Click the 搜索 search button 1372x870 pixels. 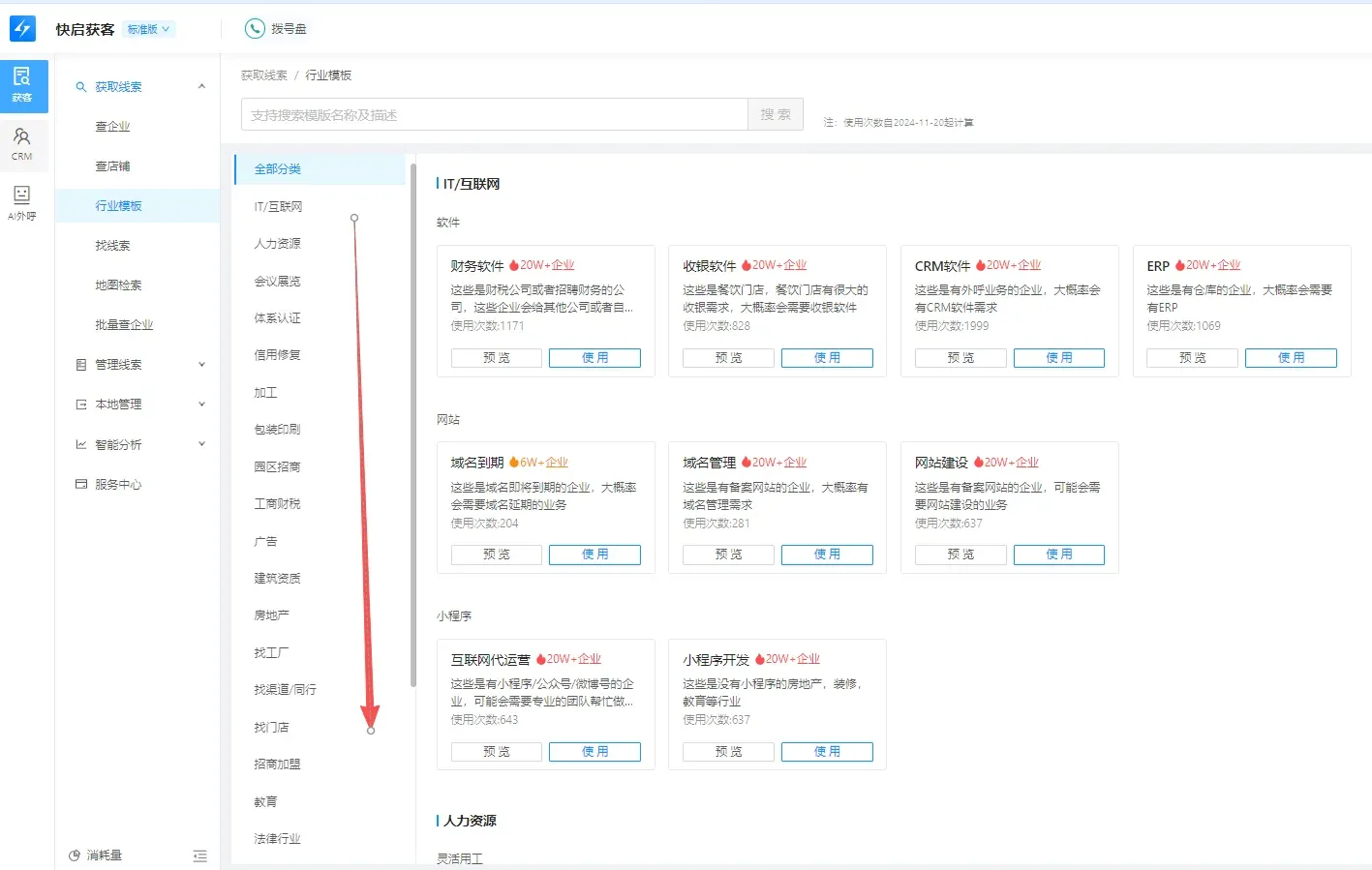[776, 114]
